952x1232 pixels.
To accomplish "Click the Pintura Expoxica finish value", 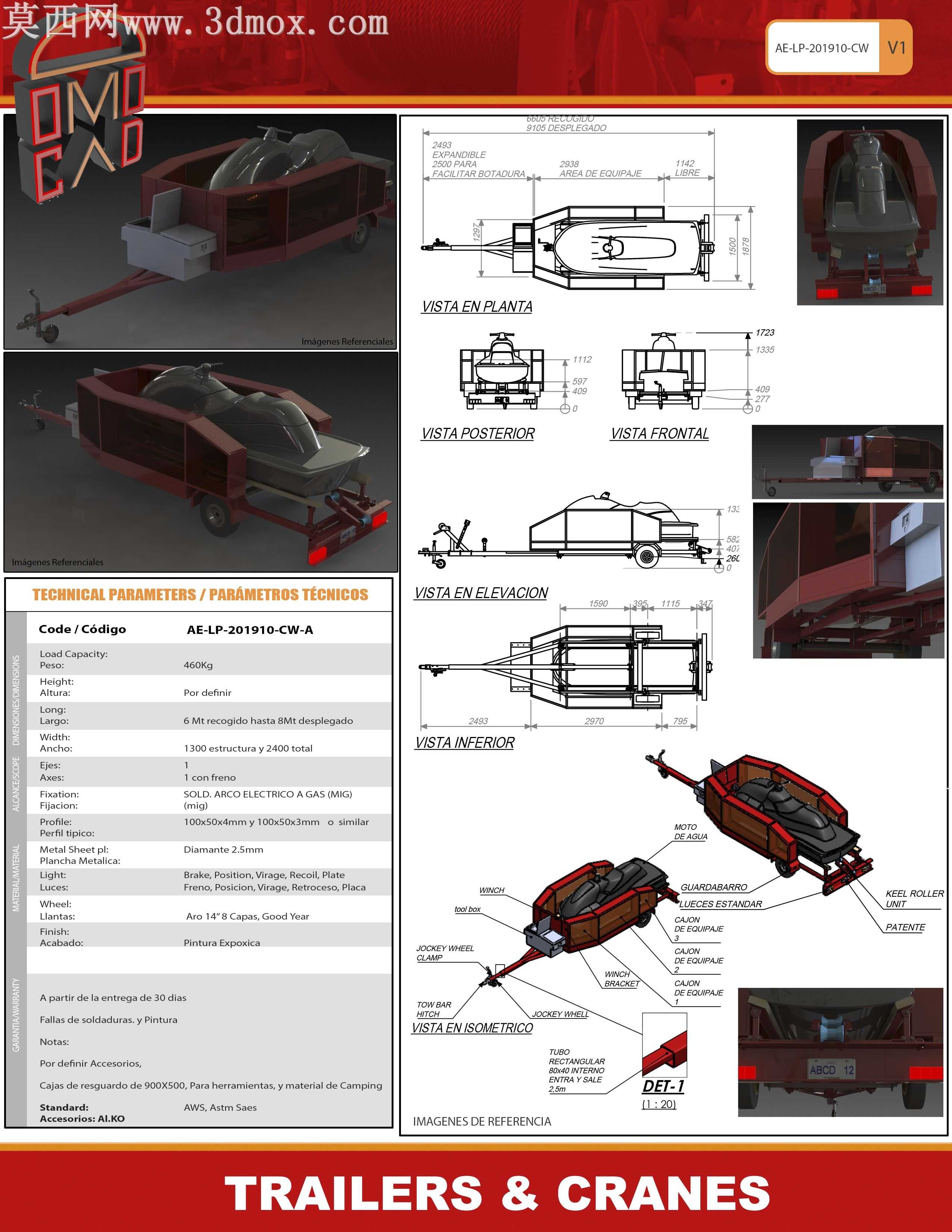I will click(x=222, y=943).
